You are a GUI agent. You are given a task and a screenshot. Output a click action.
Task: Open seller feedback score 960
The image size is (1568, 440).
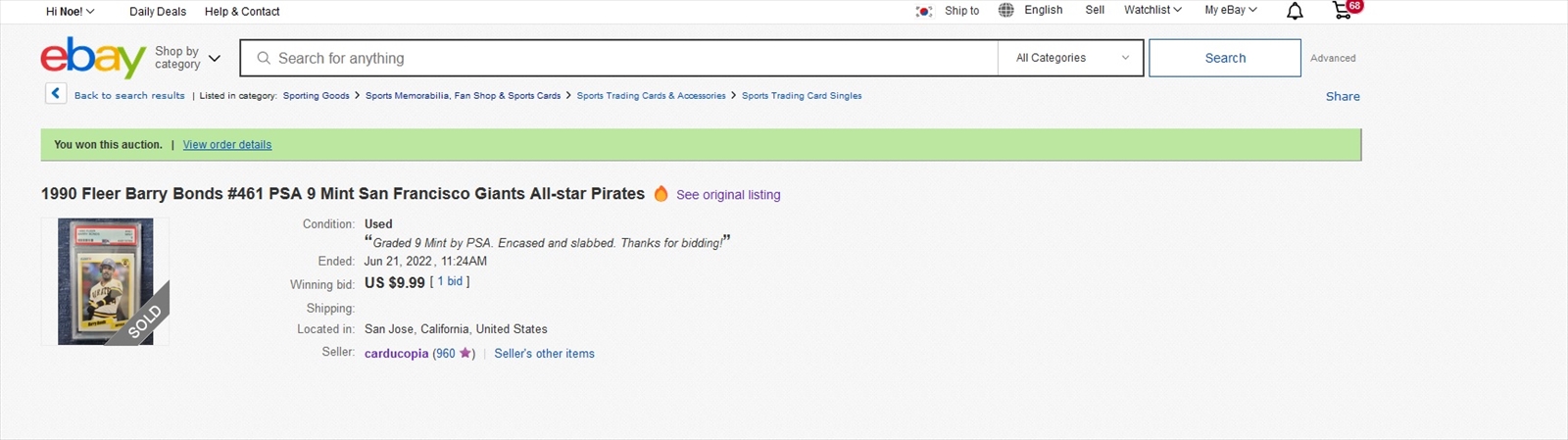coord(445,354)
